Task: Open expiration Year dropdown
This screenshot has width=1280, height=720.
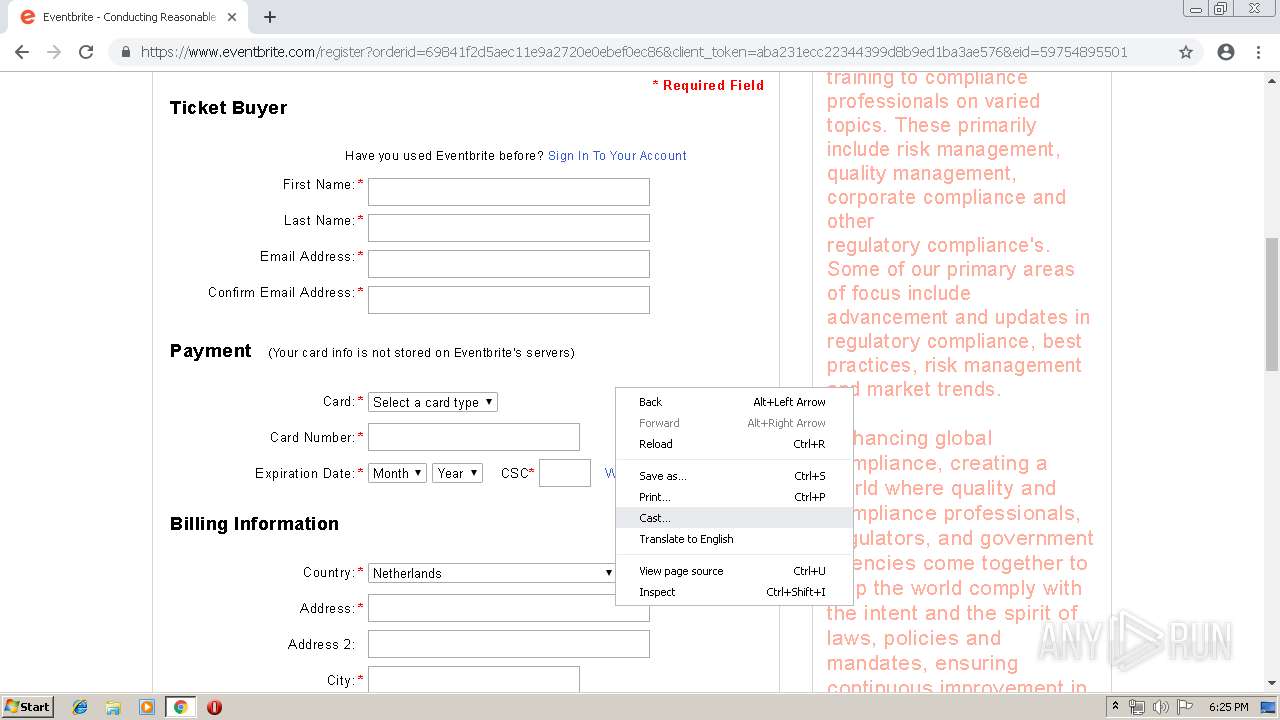Action: point(458,473)
